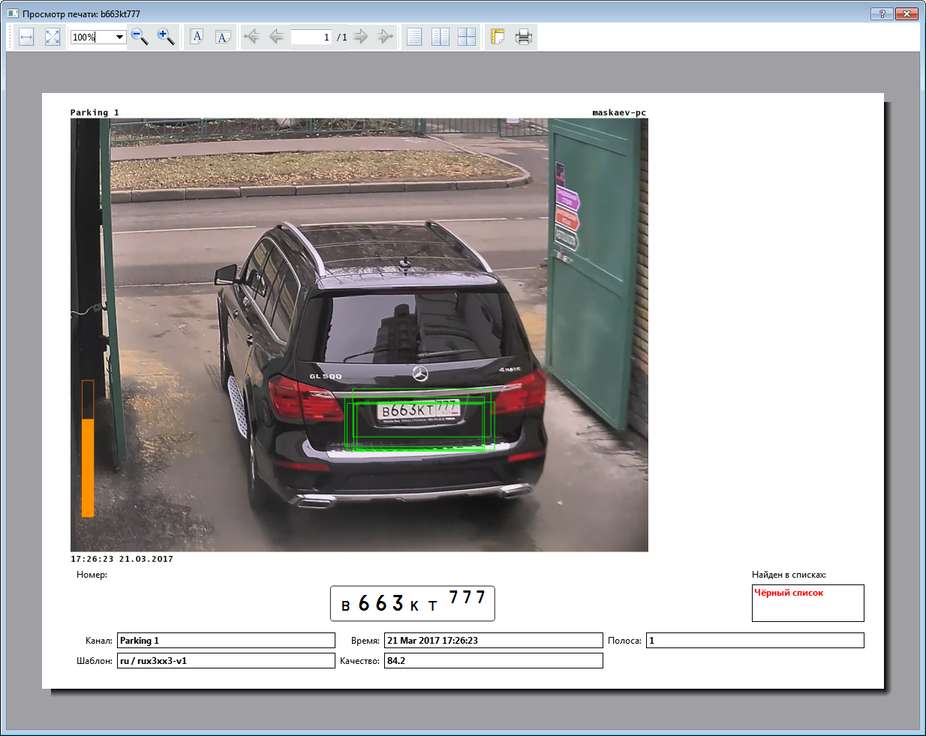Click the Fit Width toolbar icon

pyautogui.click(x=27, y=37)
